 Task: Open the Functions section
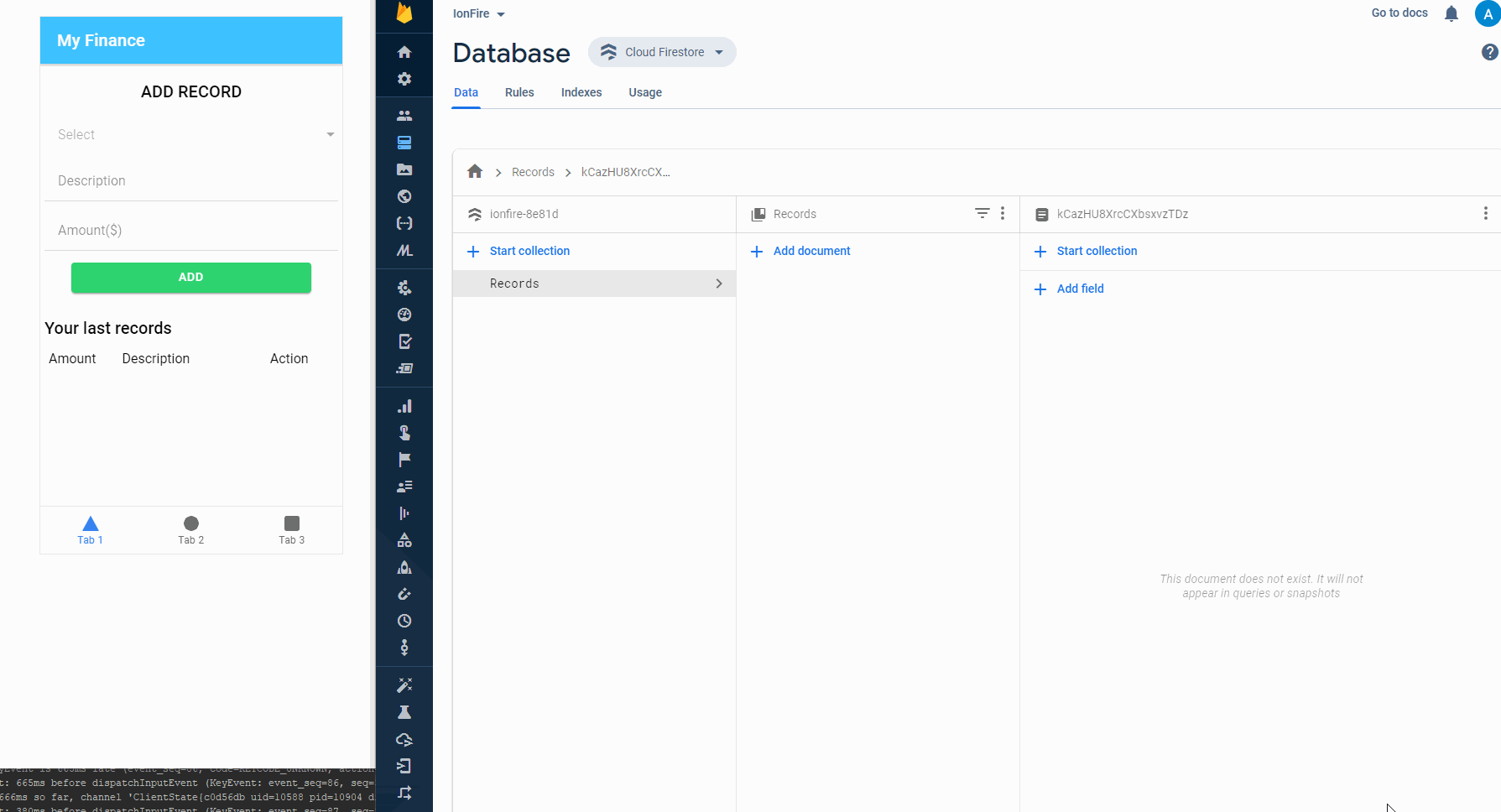(404, 223)
